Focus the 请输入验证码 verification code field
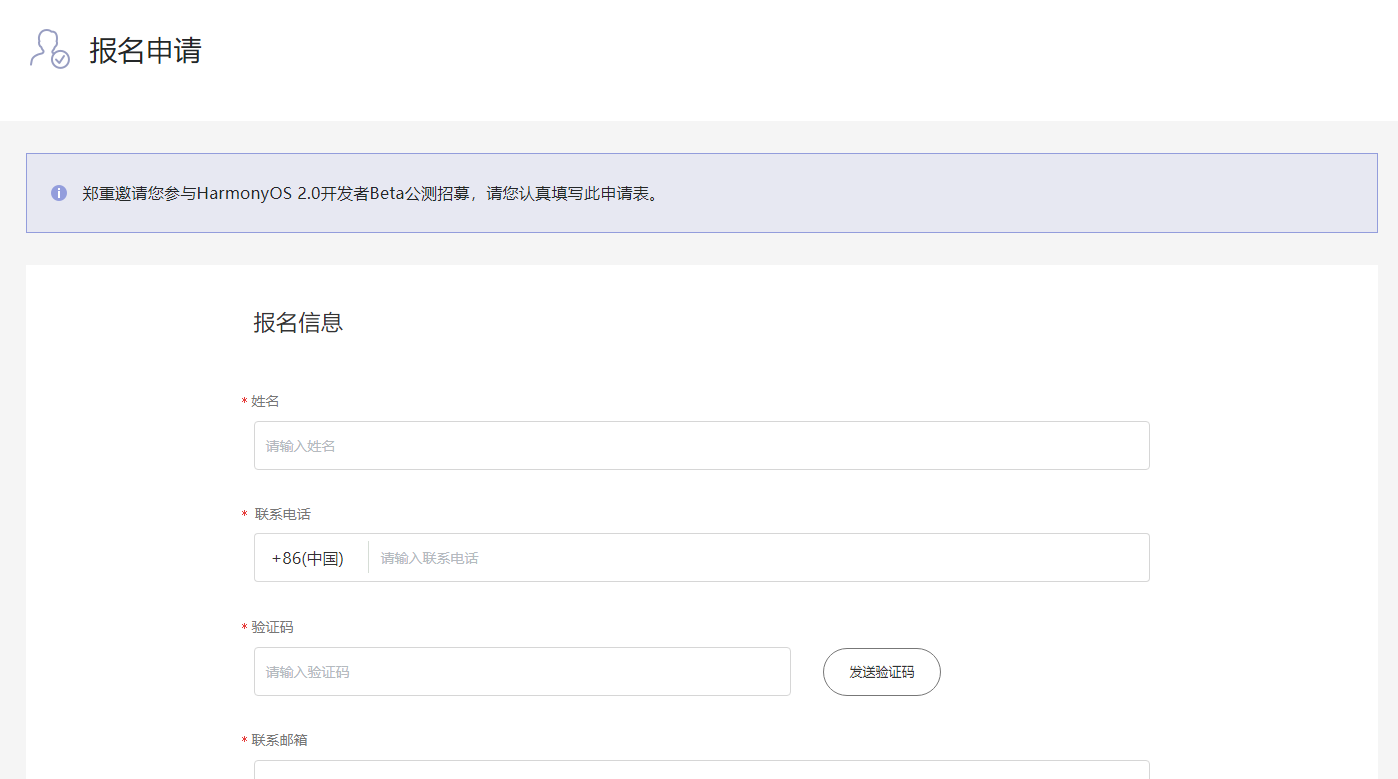Screen dimensions: 1398x779 pos(522,671)
